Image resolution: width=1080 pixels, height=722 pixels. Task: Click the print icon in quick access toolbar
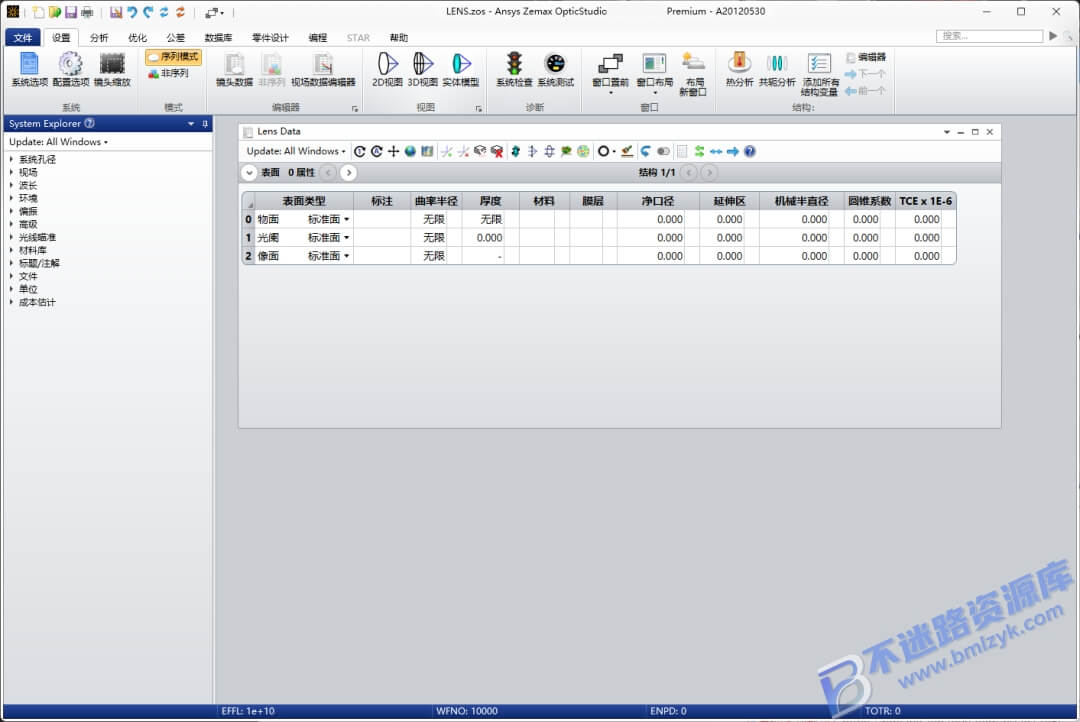[87, 12]
